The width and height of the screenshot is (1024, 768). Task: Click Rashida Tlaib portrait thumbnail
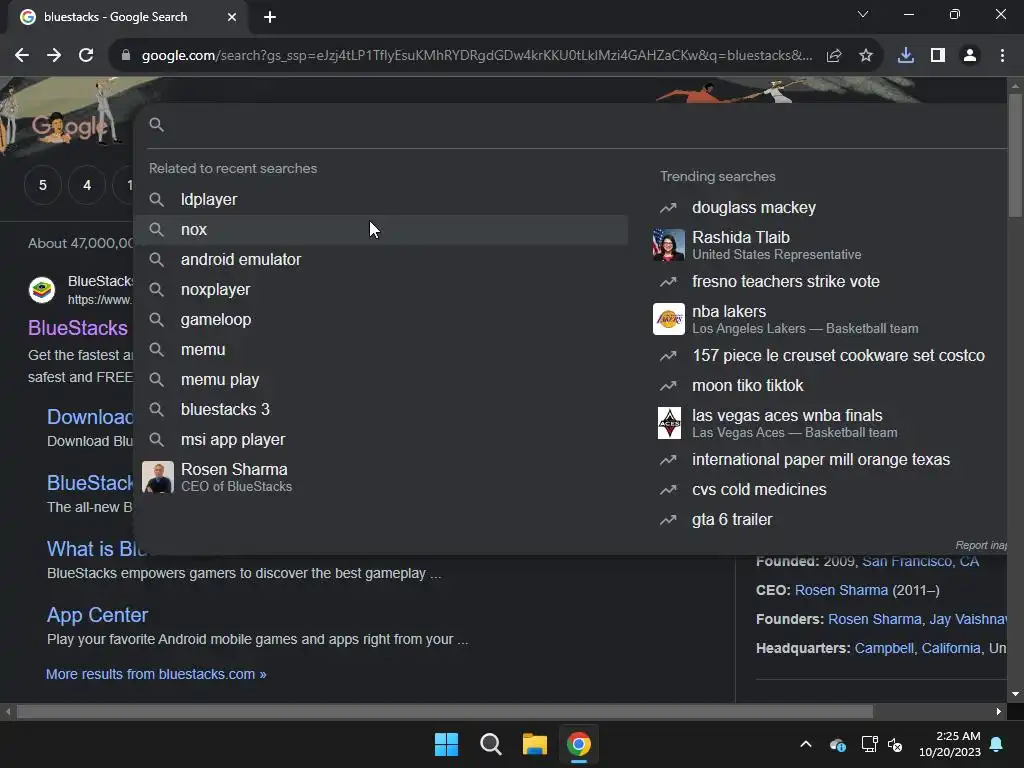click(x=669, y=245)
